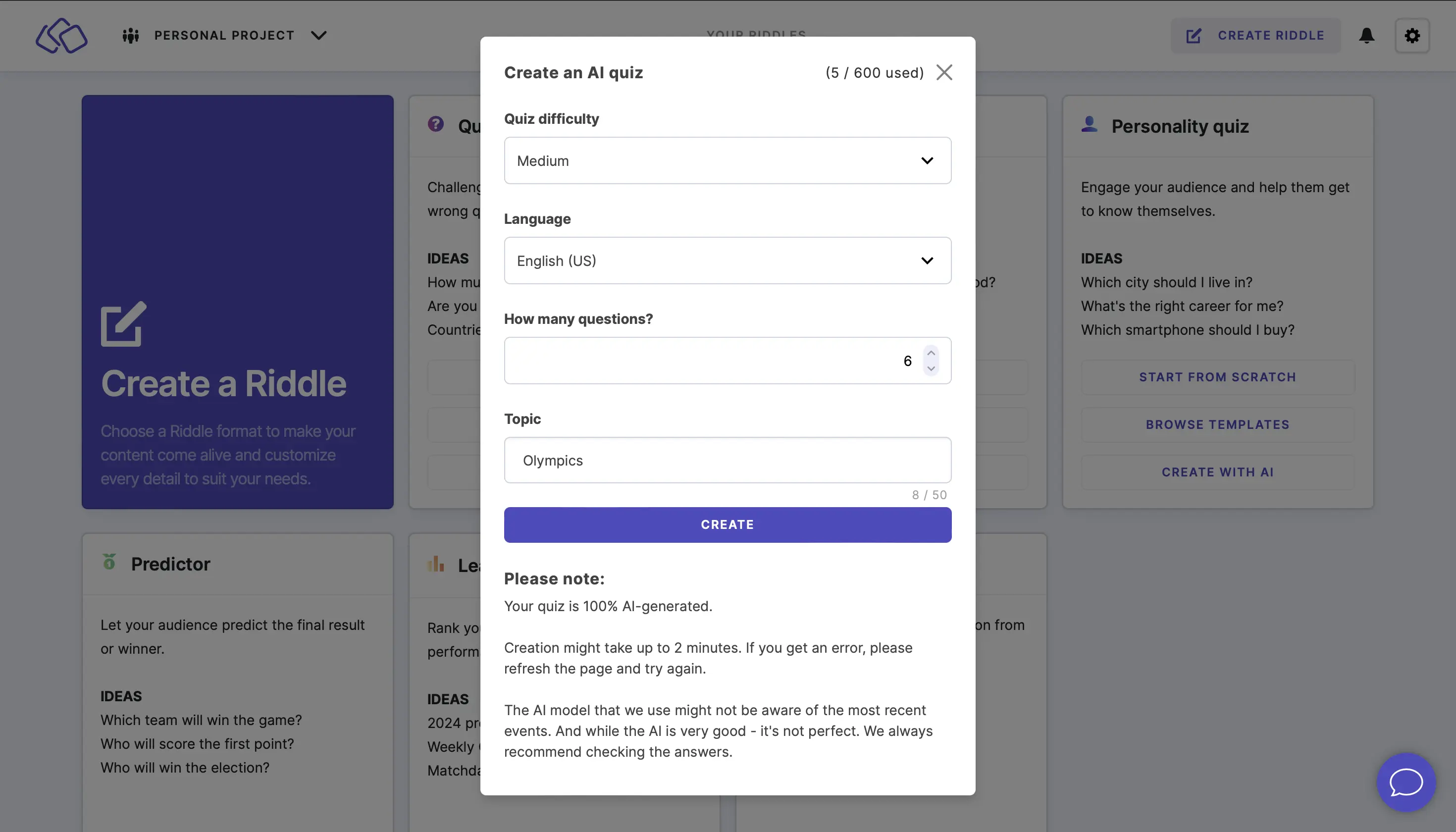
Task: Click 'What's the right career for me?' idea
Action: point(1182,306)
